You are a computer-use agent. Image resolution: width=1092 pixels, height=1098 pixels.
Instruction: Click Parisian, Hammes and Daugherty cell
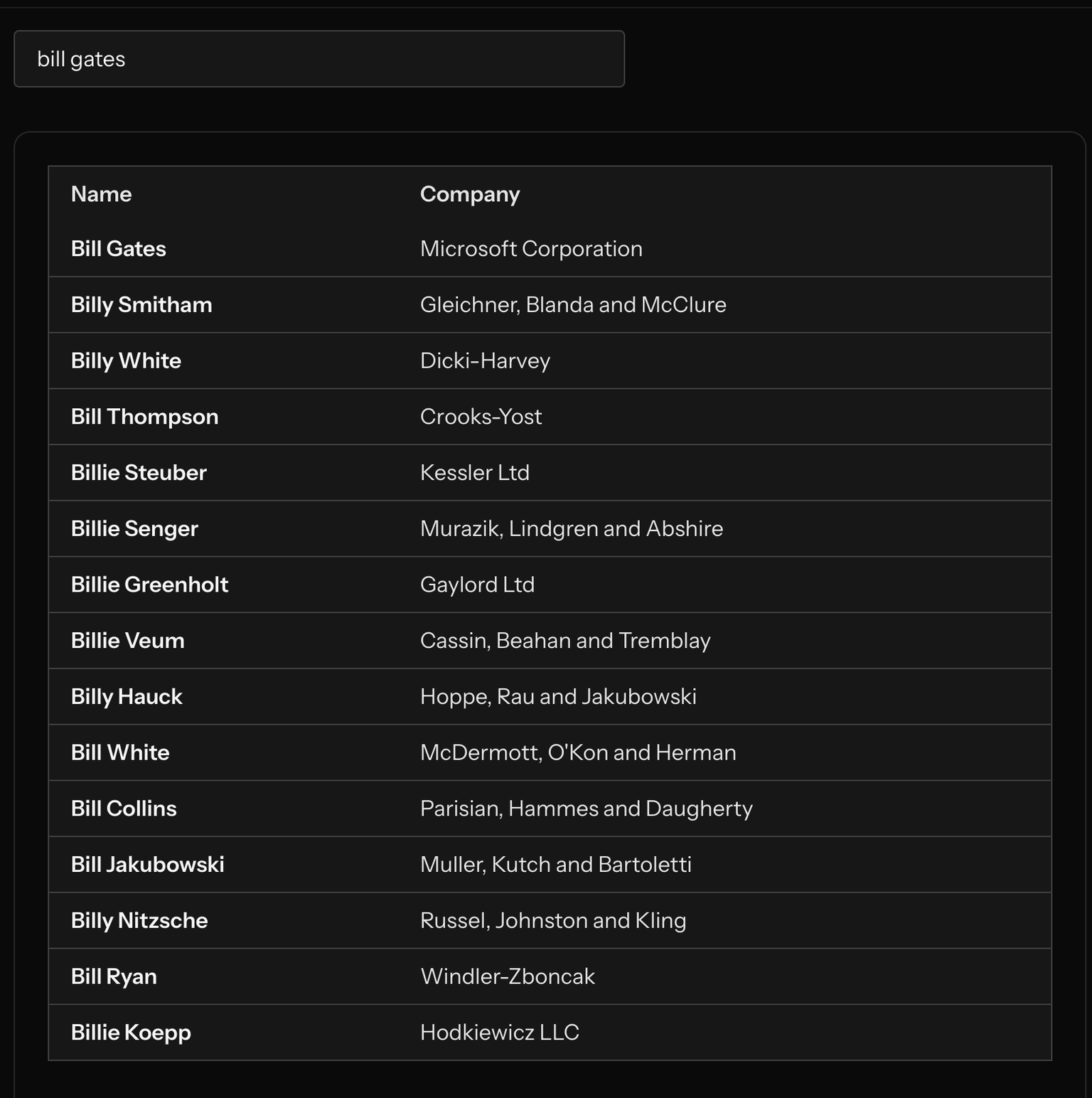(x=587, y=808)
